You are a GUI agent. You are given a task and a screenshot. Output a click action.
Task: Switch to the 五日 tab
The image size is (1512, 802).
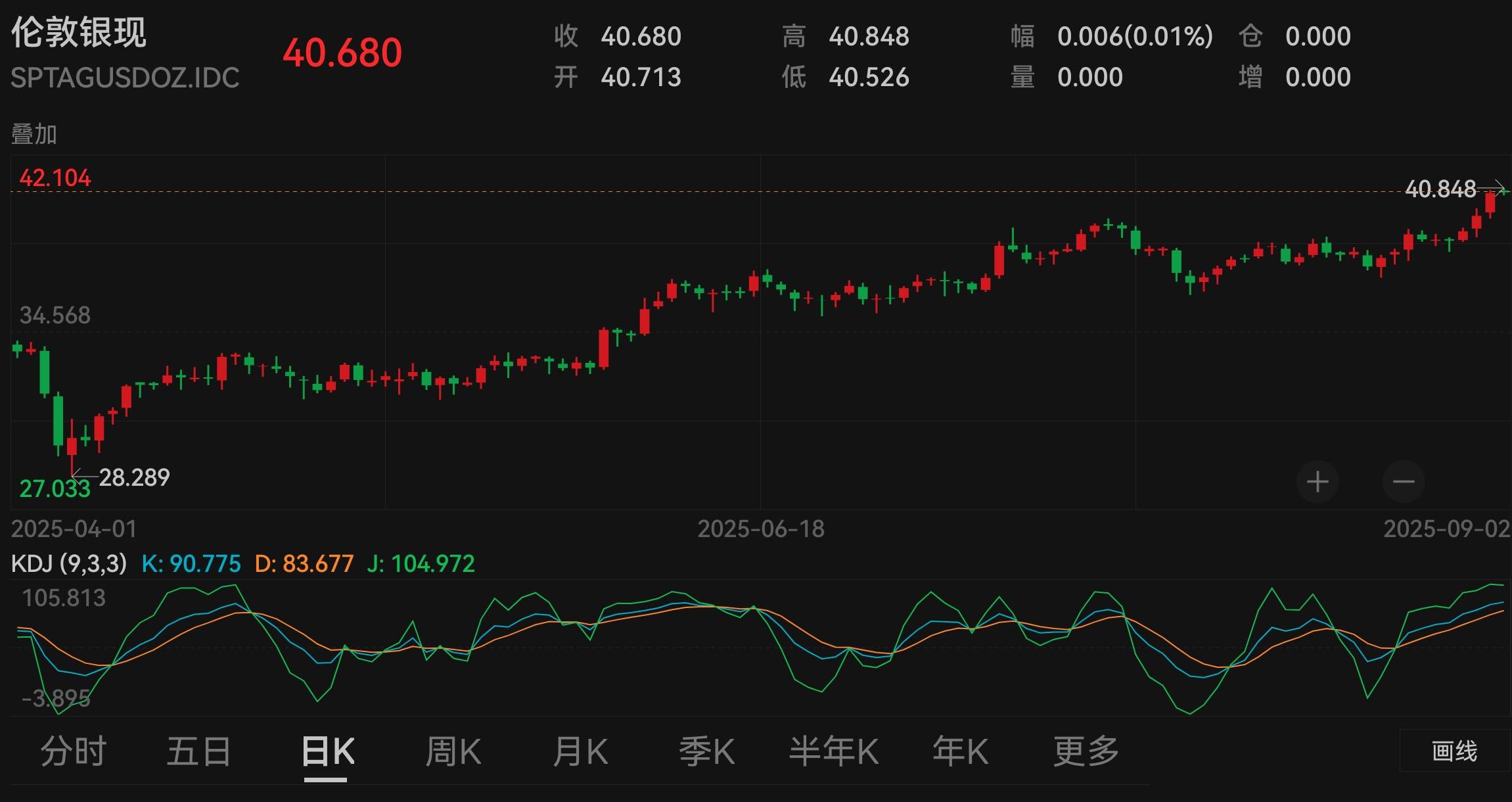198,751
